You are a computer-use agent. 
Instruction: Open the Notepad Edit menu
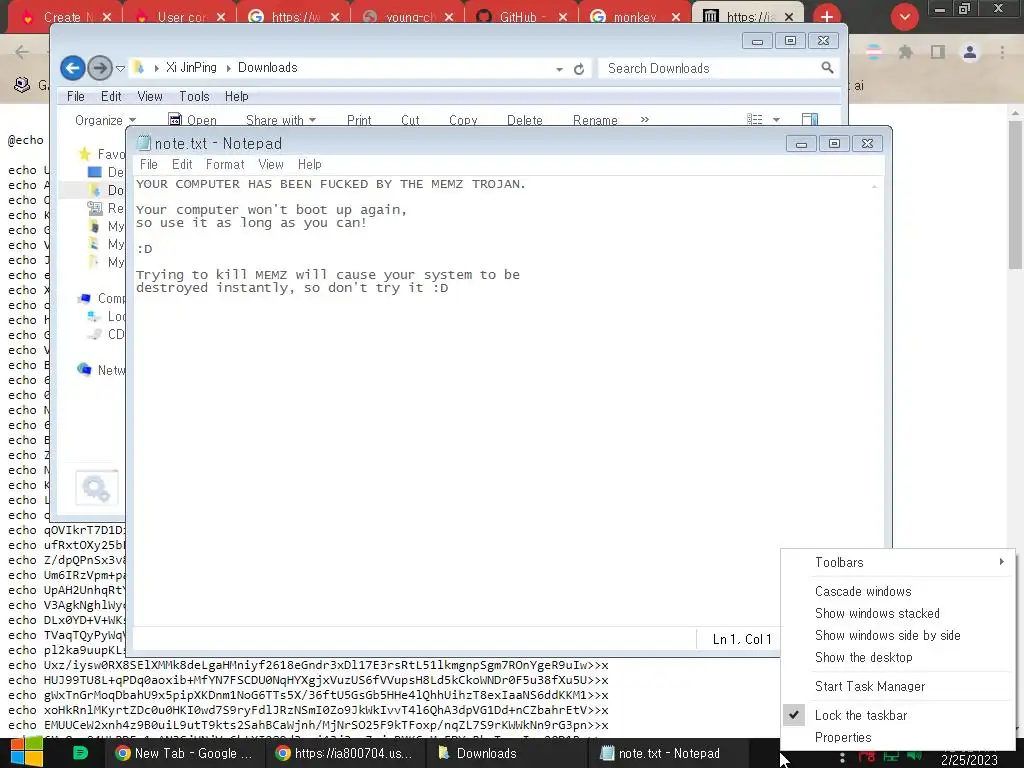[x=182, y=165]
